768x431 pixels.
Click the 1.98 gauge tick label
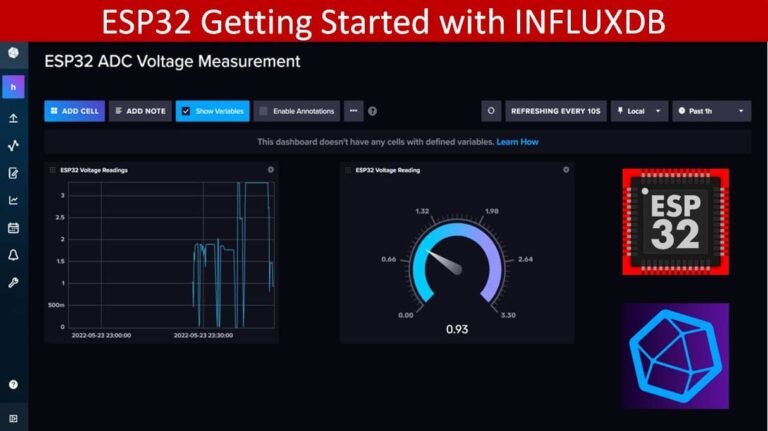[491, 211]
